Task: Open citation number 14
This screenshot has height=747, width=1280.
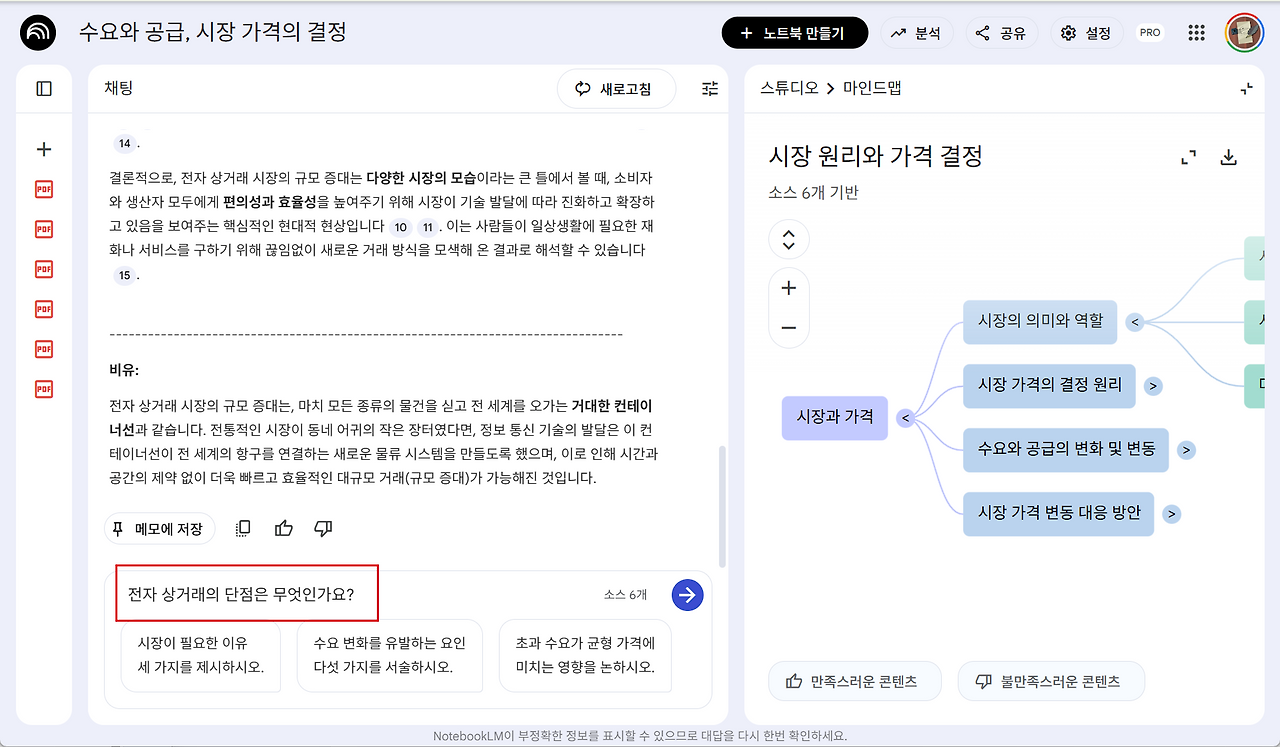Action: [124, 144]
